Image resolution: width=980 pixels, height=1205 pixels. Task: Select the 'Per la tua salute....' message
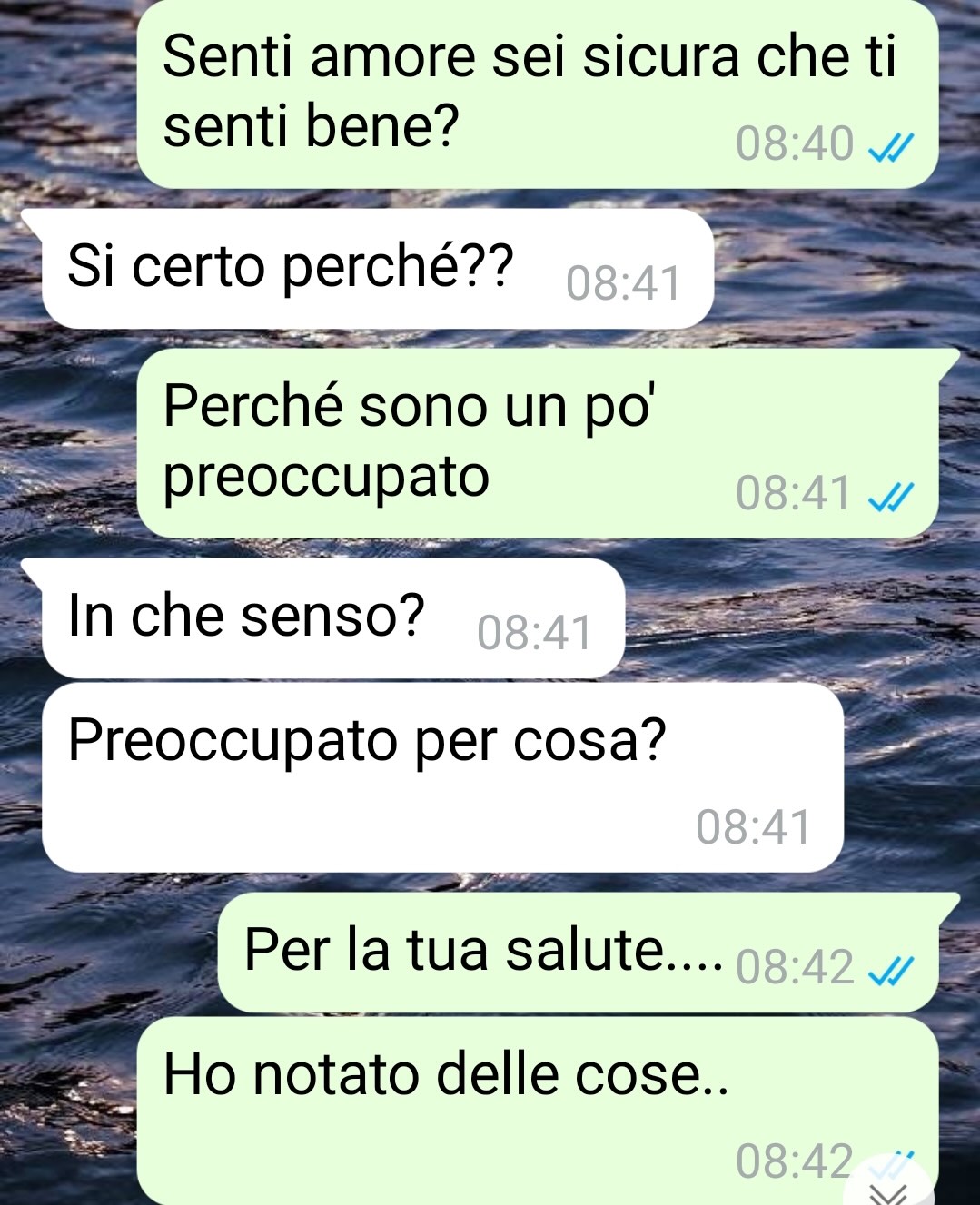coord(578,953)
